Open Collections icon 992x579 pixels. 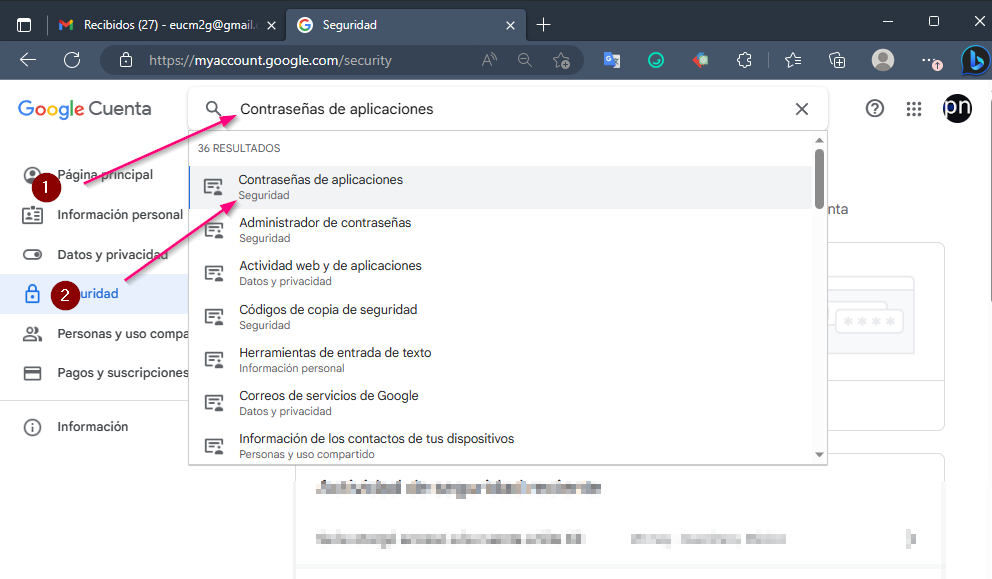[837, 60]
